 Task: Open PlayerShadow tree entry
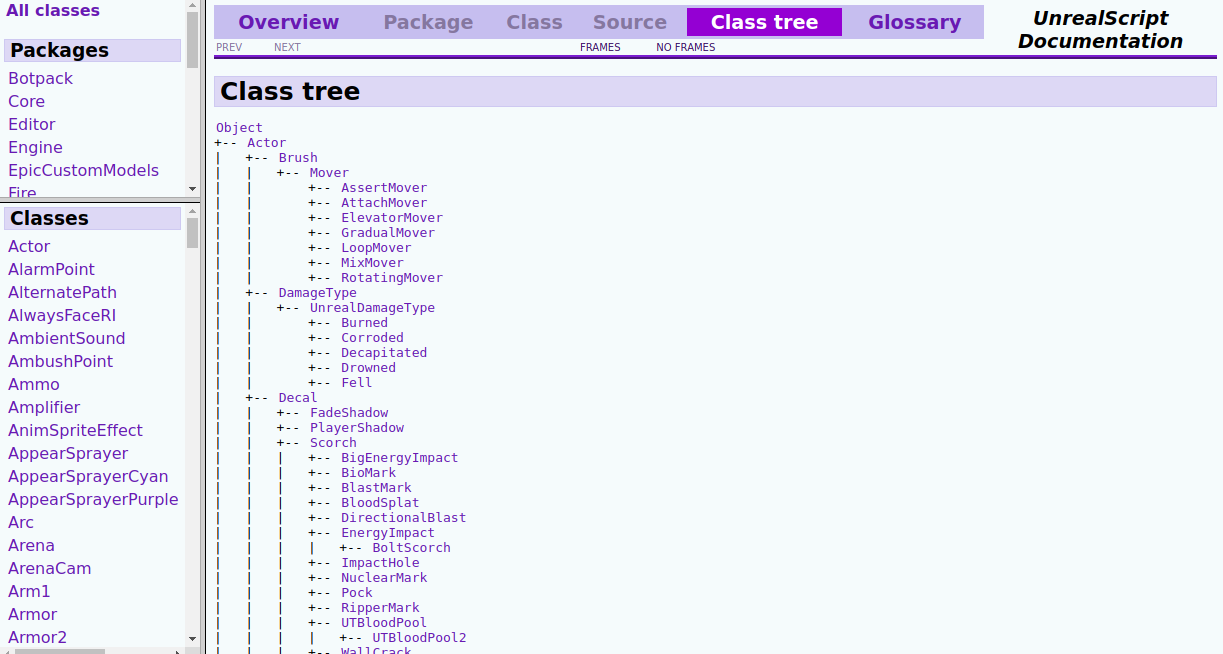[x=357, y=427]
